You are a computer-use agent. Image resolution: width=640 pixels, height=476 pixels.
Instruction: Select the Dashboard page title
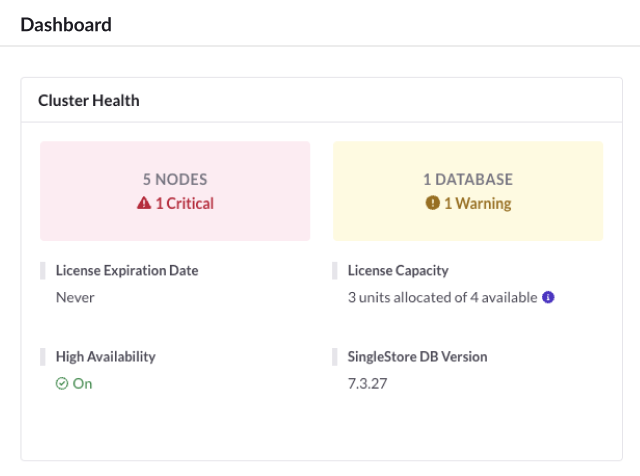coord(66,25)
